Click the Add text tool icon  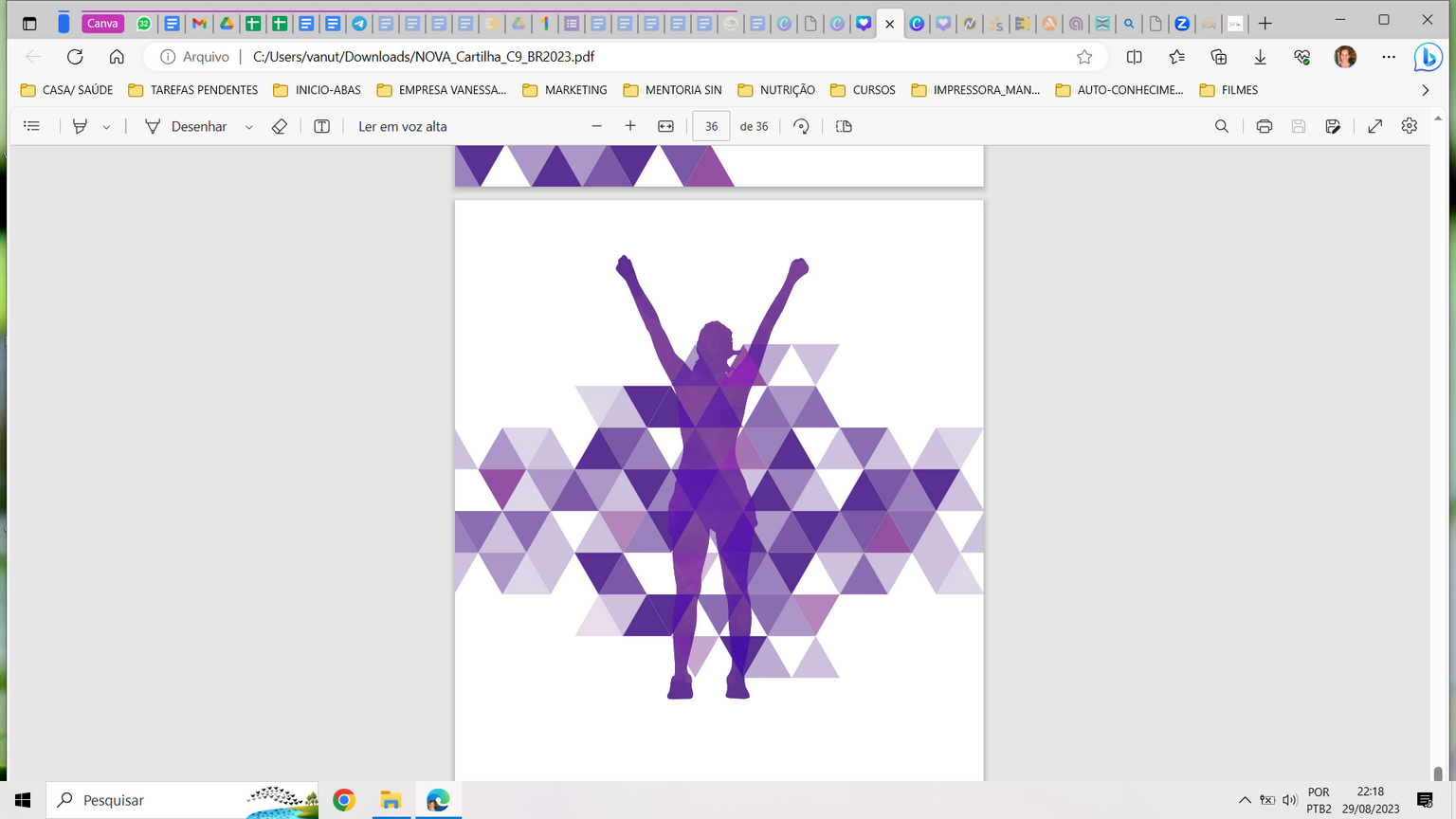pyautogui.click(x=321, y=126)
